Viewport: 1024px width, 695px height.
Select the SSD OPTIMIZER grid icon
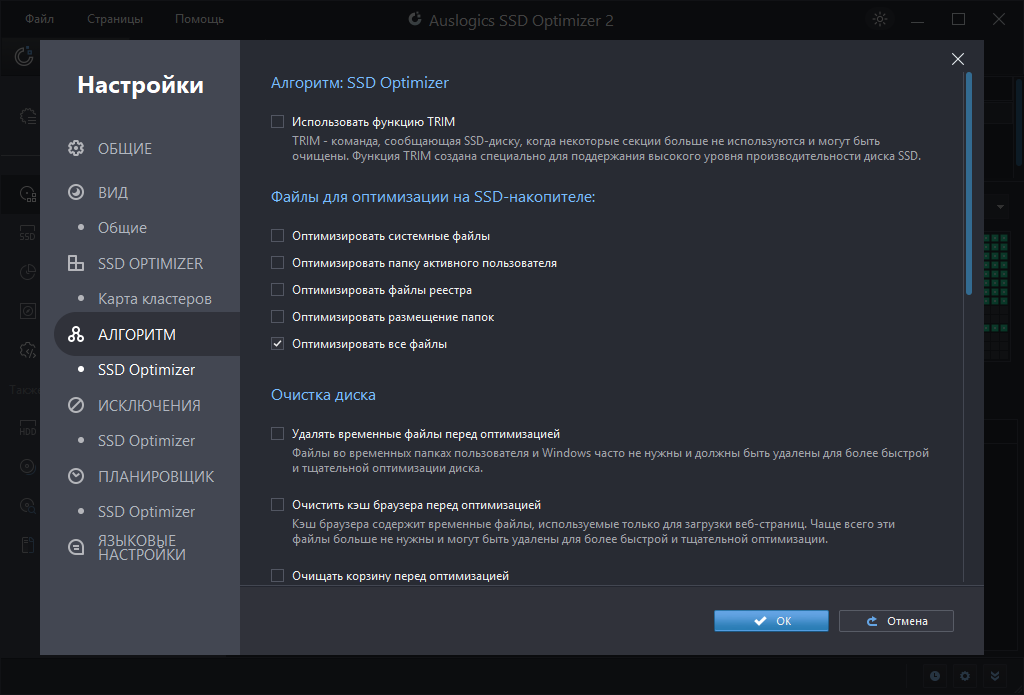click(x=76, y=263)
